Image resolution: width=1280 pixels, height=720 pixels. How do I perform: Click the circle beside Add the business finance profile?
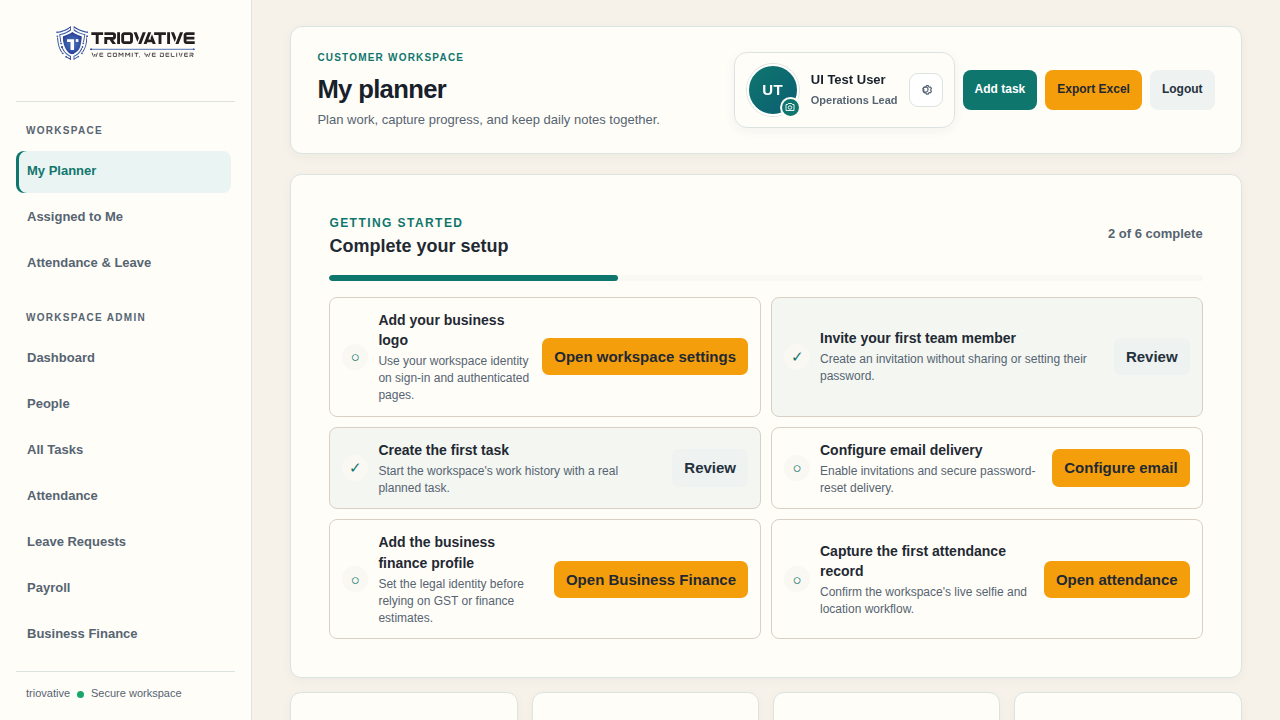(355, 579)
